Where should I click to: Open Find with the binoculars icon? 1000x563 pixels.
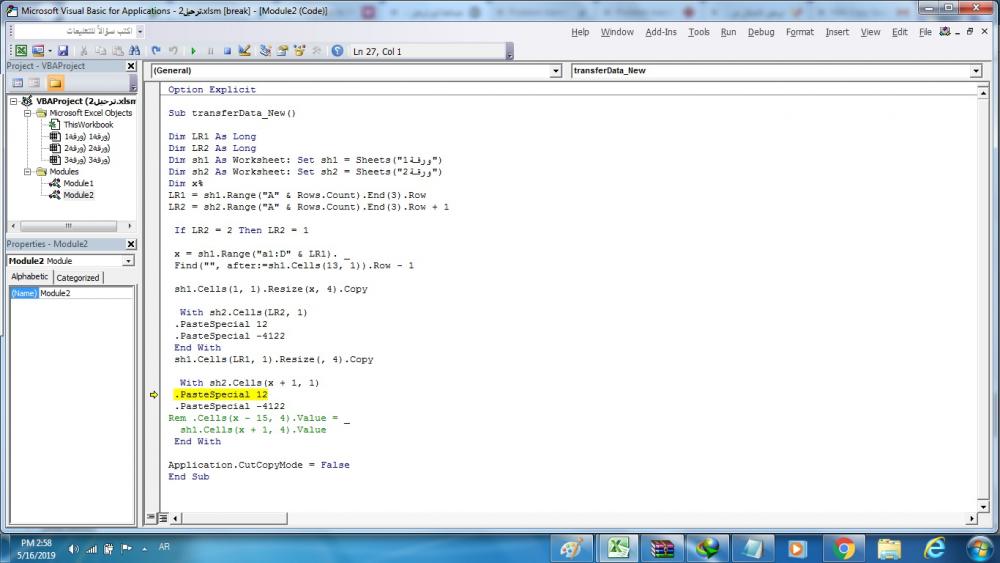134,51
